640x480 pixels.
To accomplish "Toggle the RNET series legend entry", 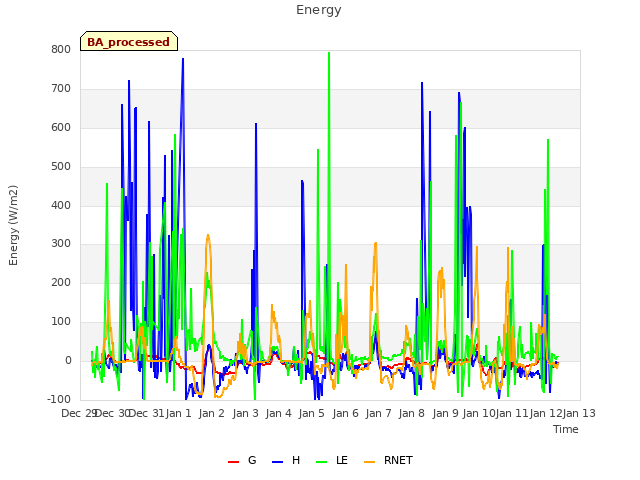I will click(x=388, y=460).
